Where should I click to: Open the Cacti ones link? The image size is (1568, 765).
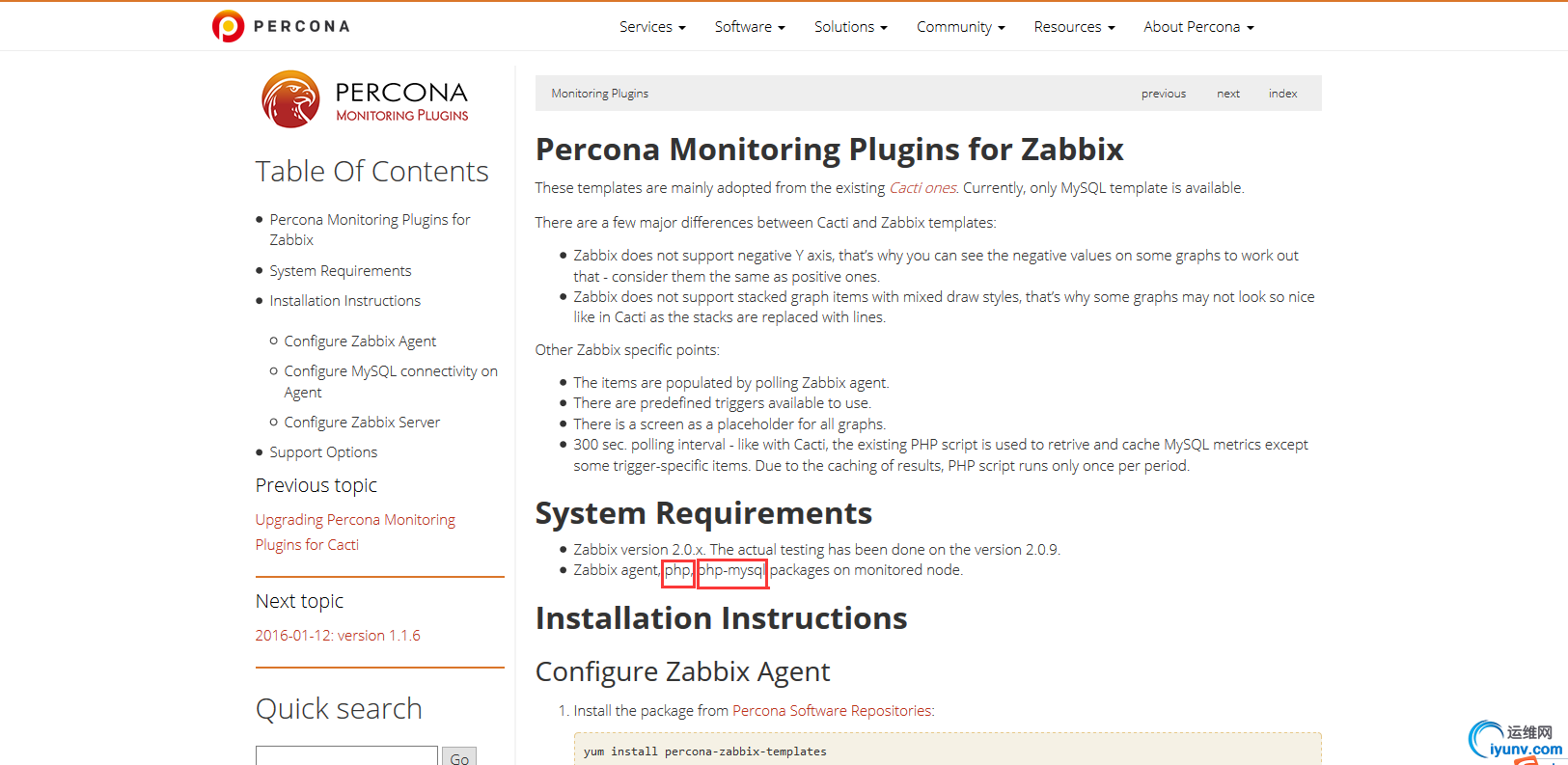pos(922,188)
